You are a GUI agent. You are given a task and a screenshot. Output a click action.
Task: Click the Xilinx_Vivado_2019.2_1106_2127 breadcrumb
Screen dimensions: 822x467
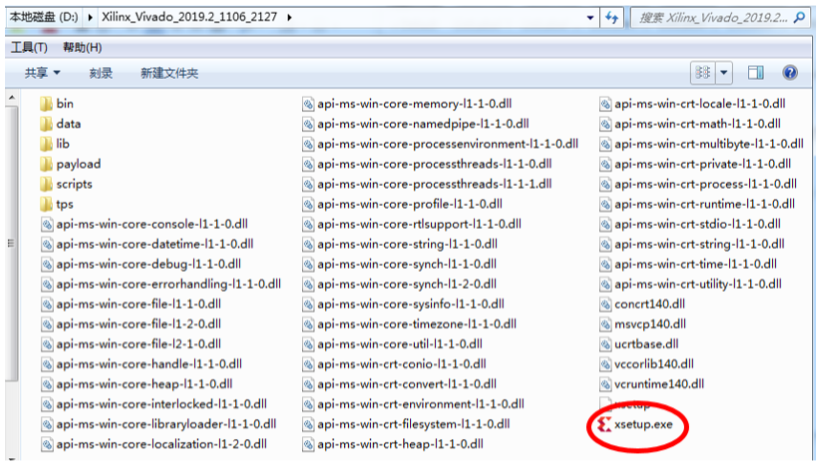pos(189,17)
